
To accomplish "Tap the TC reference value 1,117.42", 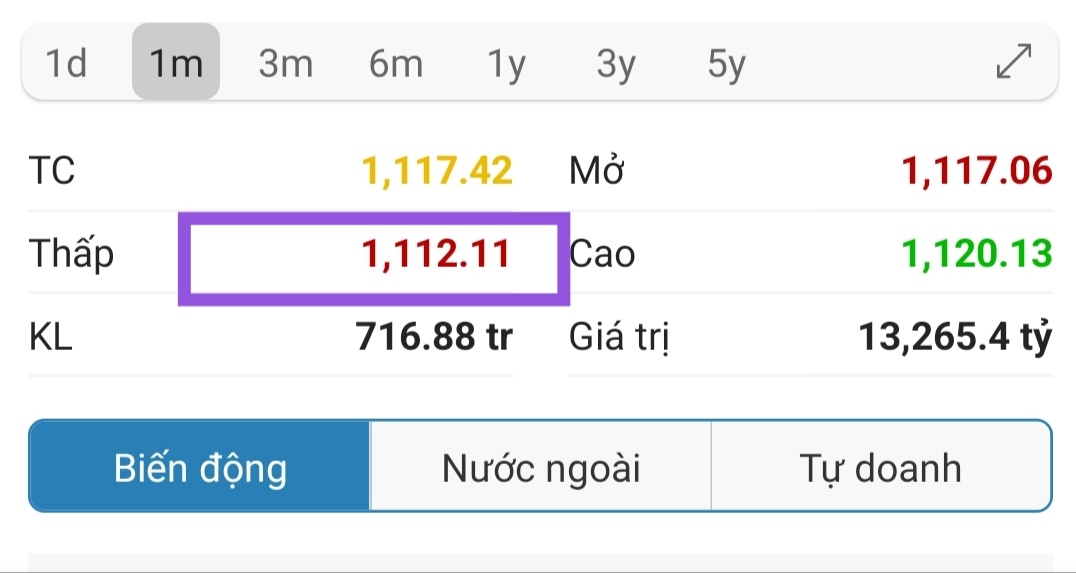I will tap(437, 171).
